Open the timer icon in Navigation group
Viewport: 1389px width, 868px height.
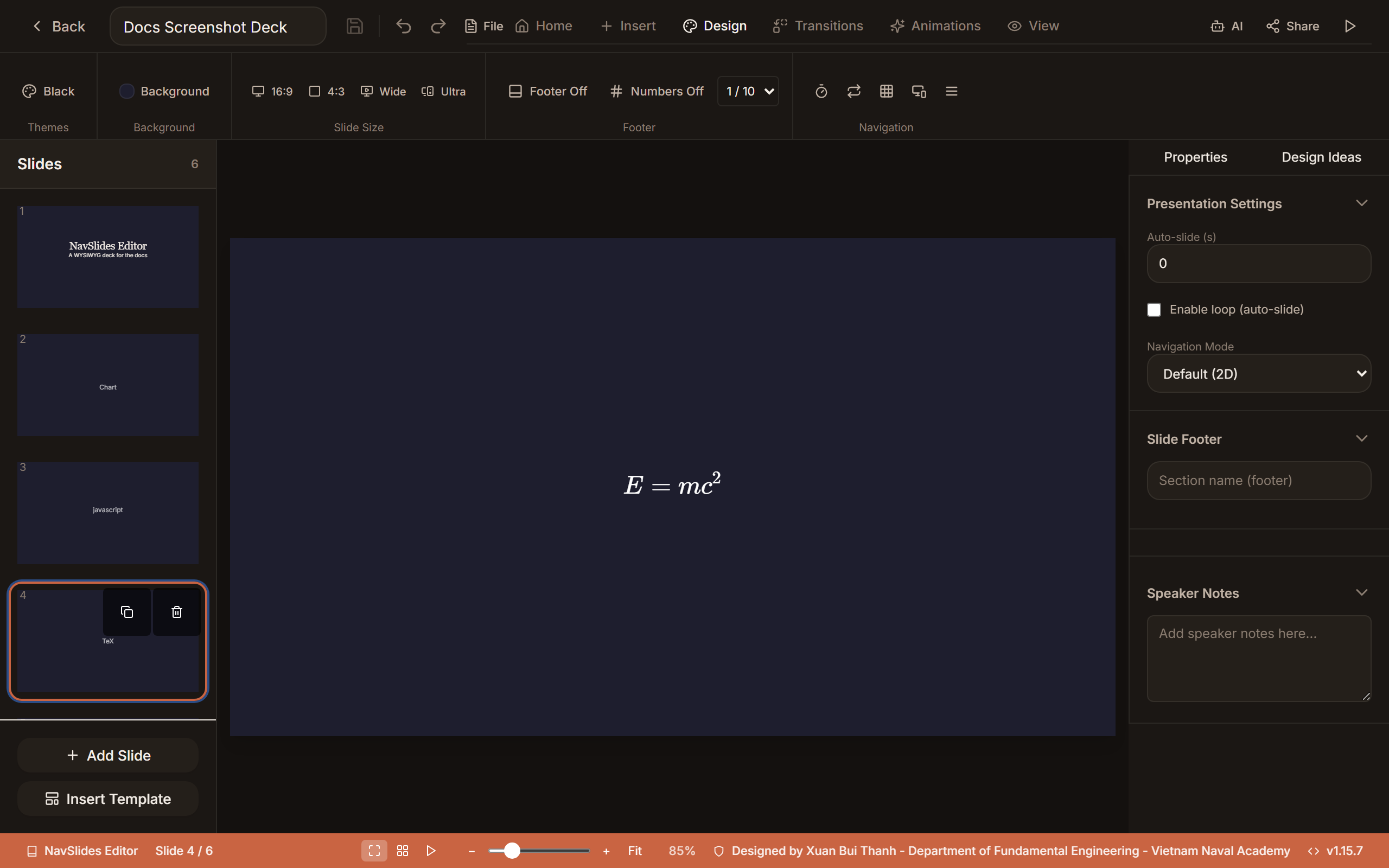[x=821, y=91]
